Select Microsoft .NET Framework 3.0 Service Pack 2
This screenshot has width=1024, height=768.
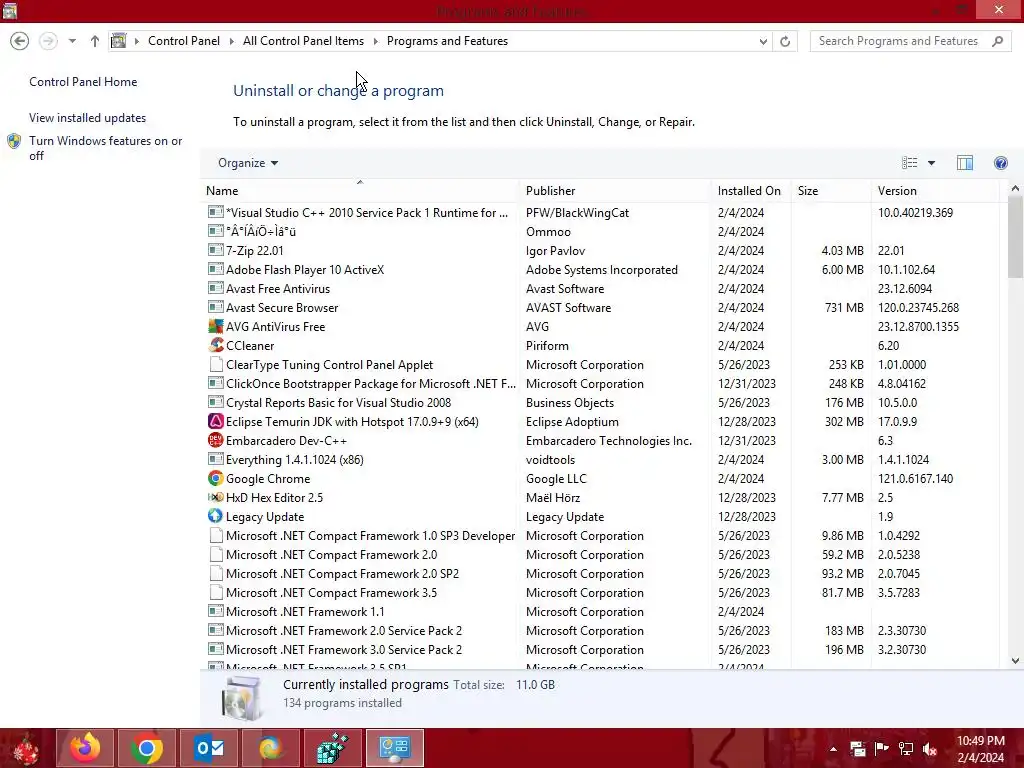(344, 650)
